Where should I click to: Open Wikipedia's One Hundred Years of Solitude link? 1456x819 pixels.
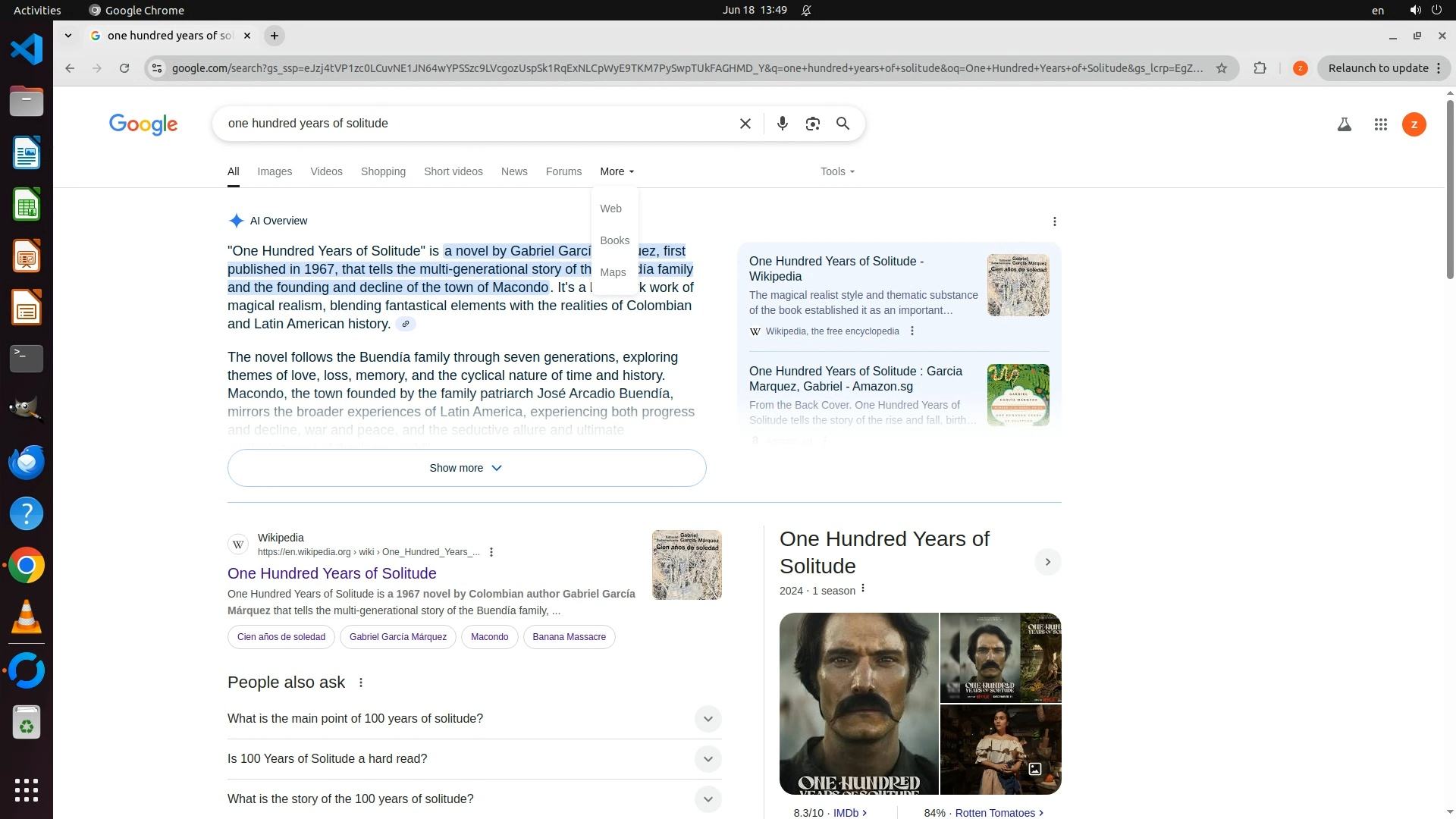coord(331,573)
